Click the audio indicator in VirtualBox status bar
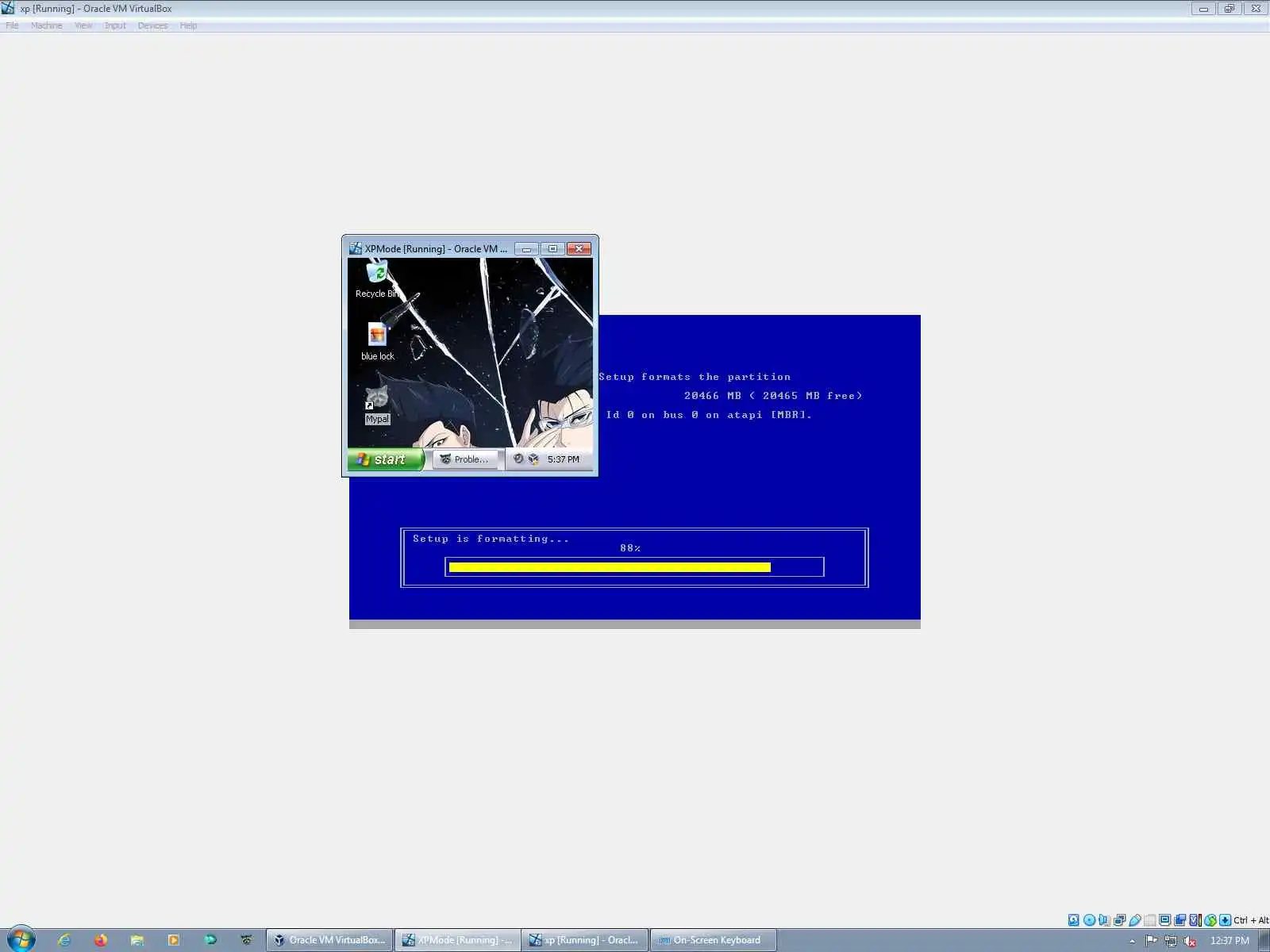This screenshot has height=952, width=1270. pos(1104,920)
